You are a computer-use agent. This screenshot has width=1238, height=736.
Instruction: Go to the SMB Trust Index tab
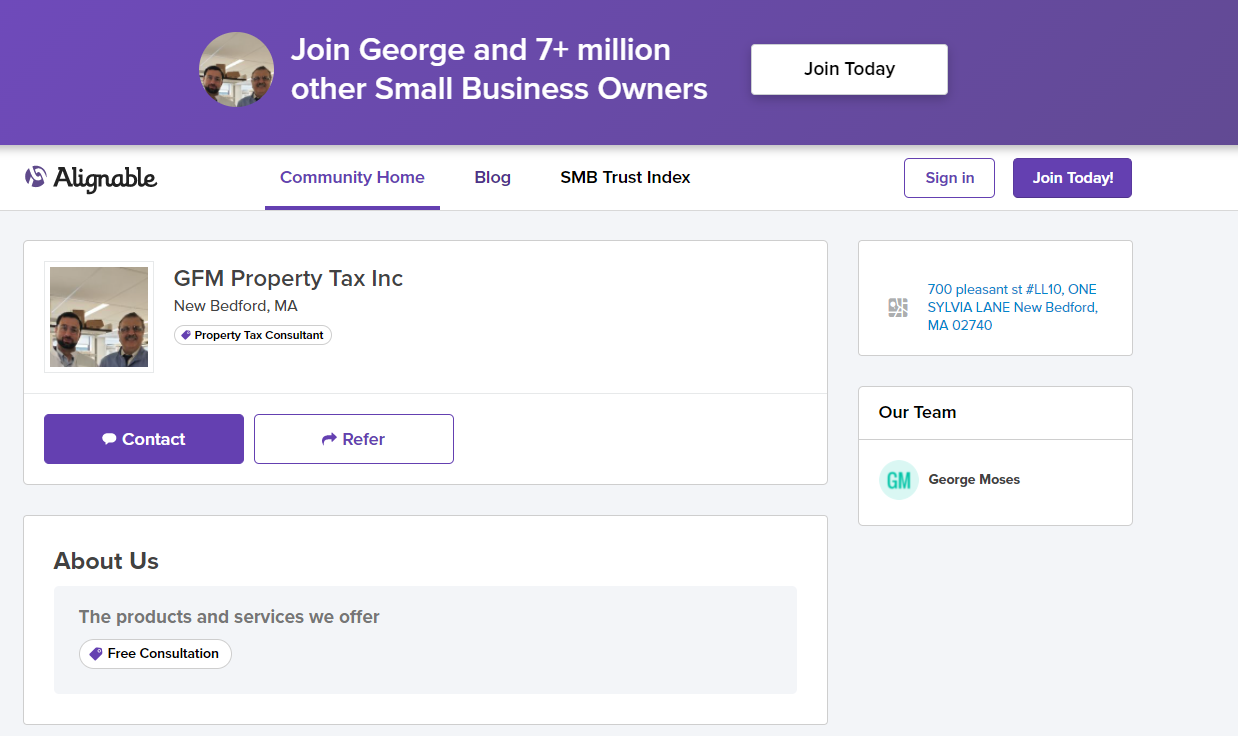625,178
